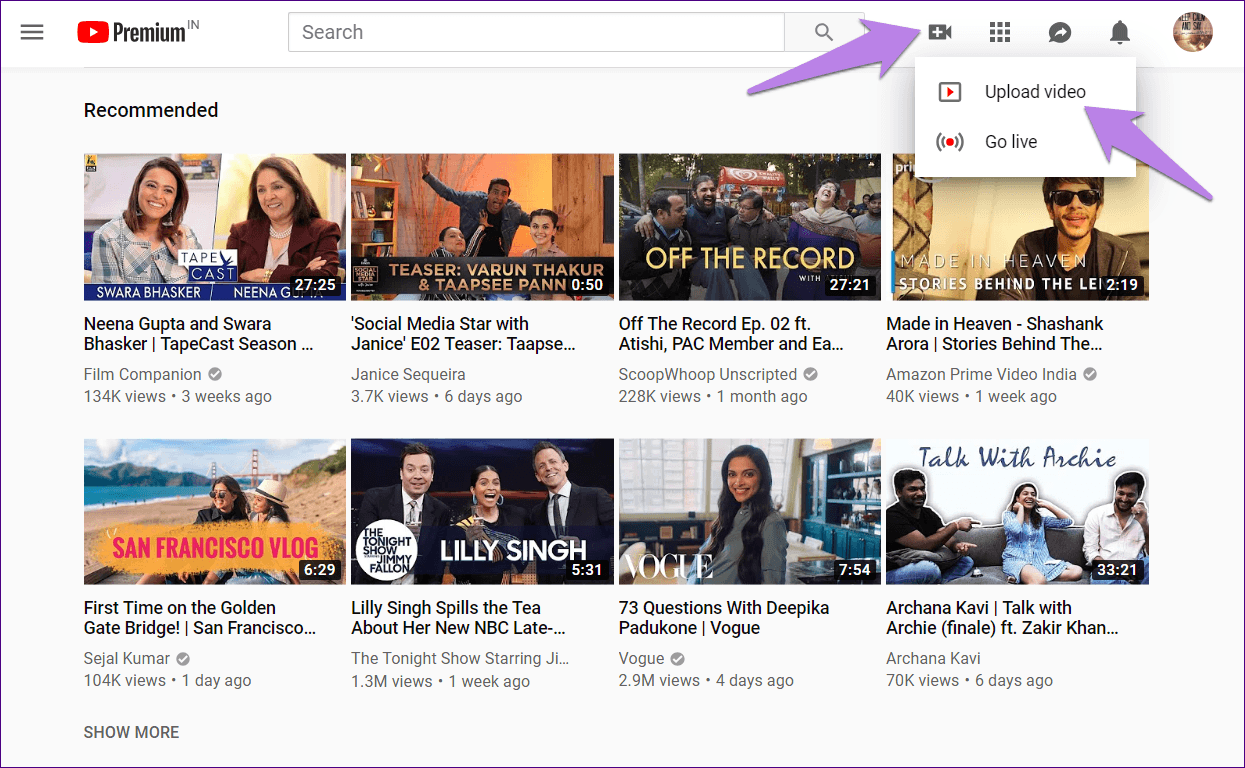Open the San Francisco Vlog thumbnail
Screen dimensions: 1245x768
click(215, 511)
